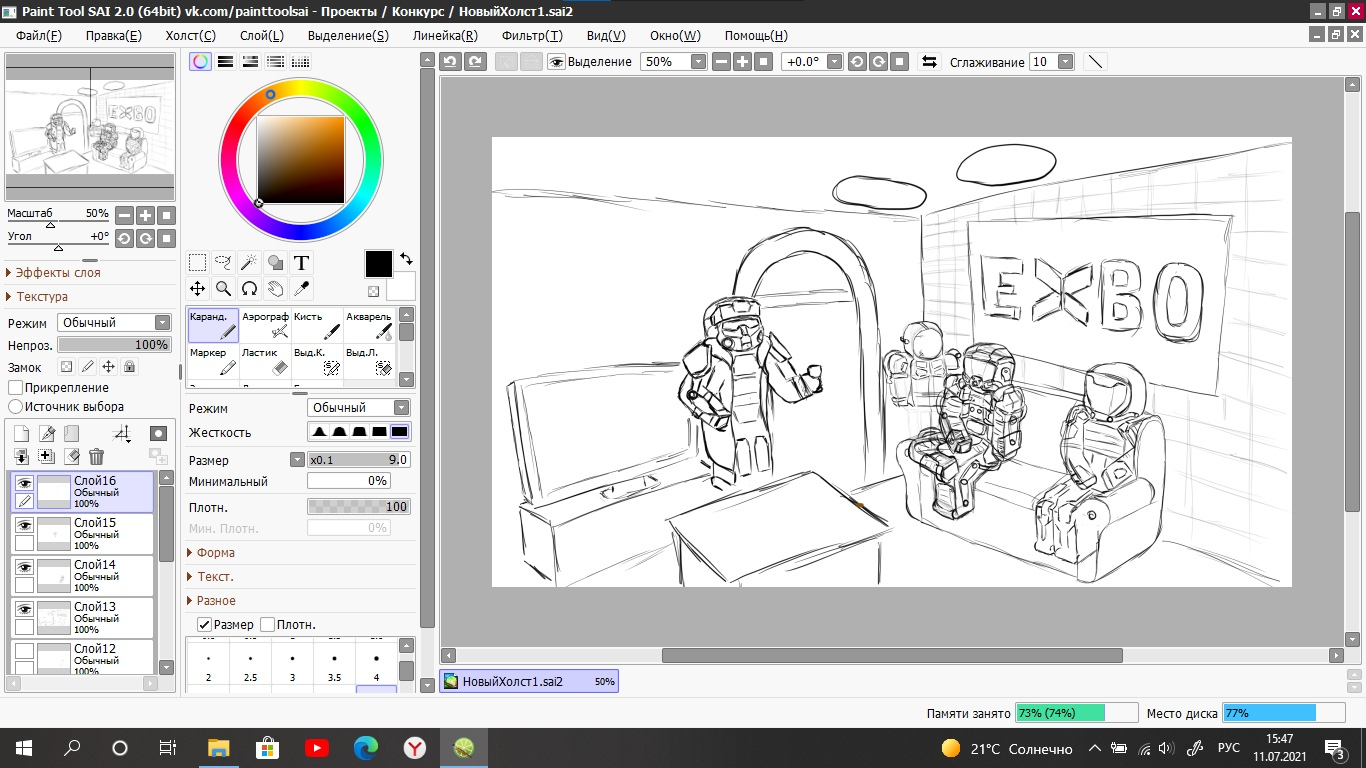Expand the Текст. section
Viewport: 1366px width, 768px height.
[x=215, y=576]
